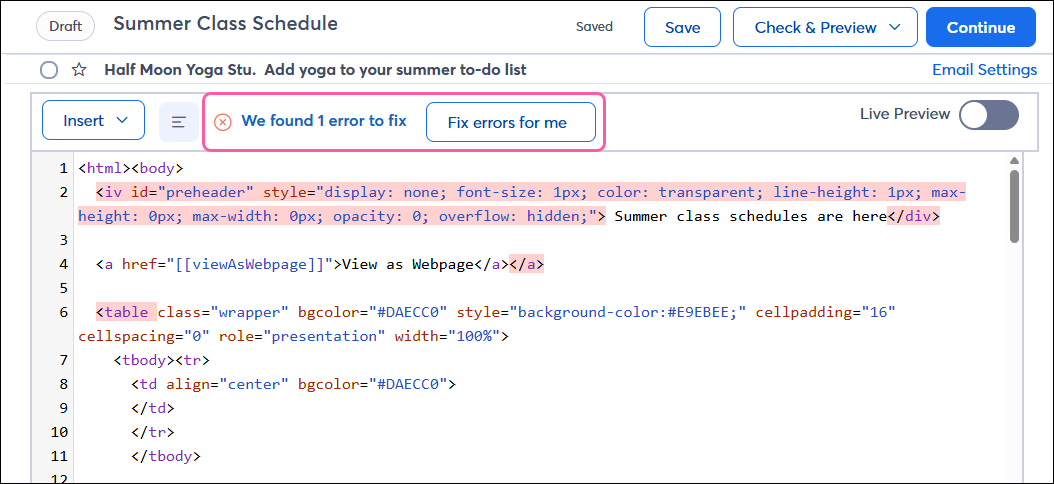This screenshot has height=484, width=1054.
Task: Click 'We found 1 error to fix' message
Action: (x=324, y=121)
